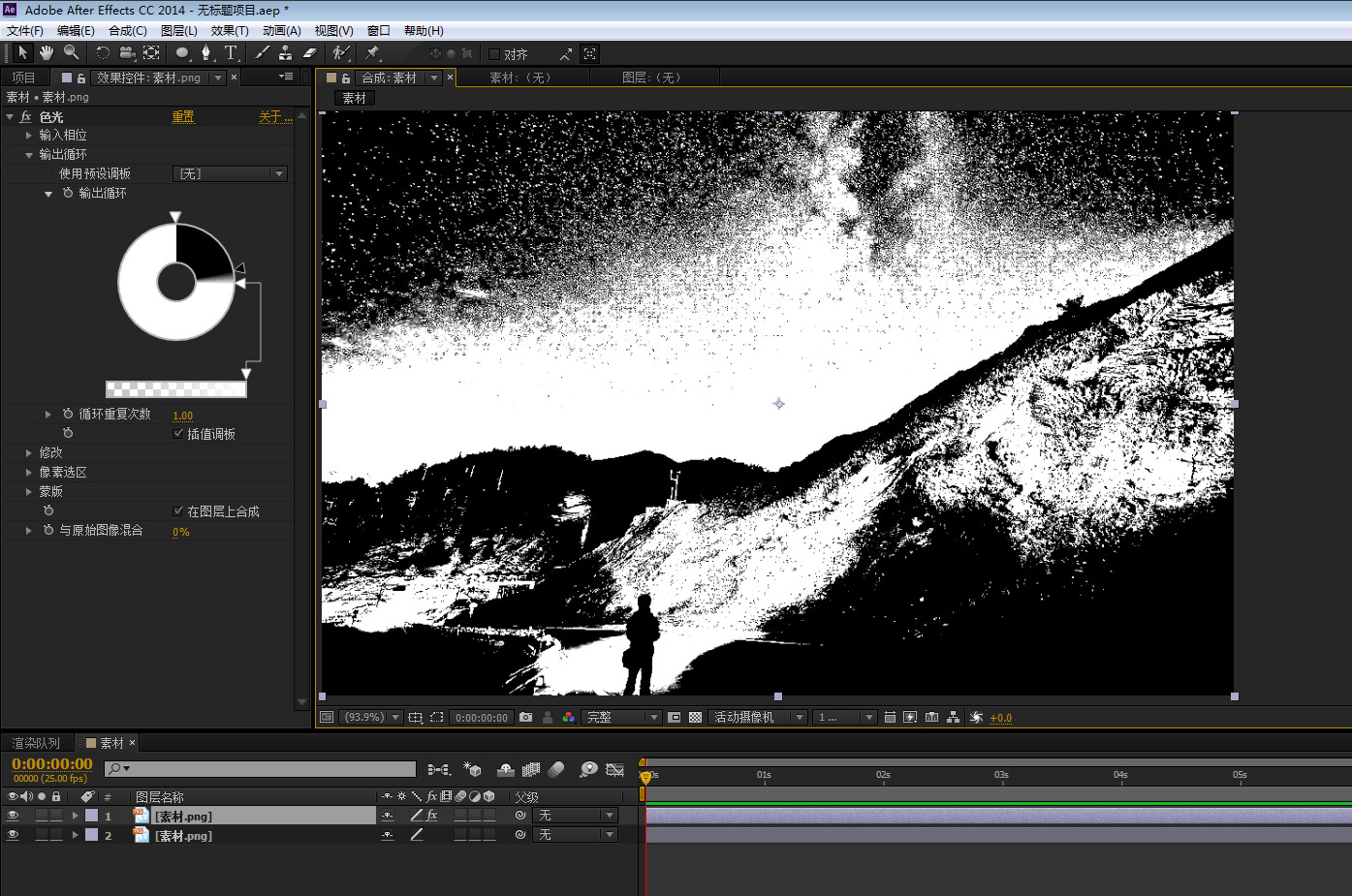Open the 使用预设调板 dropdown
The image size is (1352, 896).
[x=230, y=174]
